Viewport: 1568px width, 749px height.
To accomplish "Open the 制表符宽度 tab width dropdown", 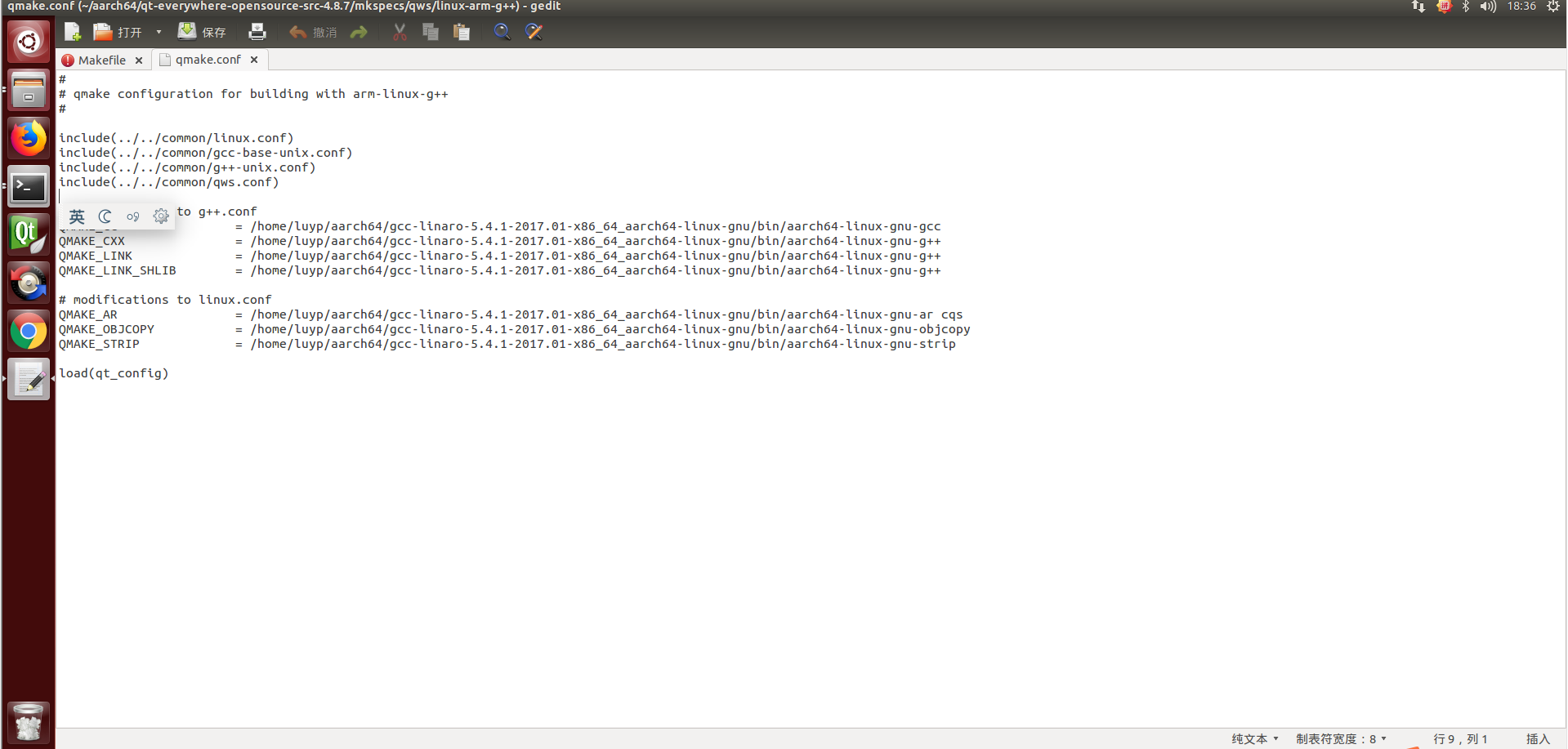I will click(x=1341, y=738).
